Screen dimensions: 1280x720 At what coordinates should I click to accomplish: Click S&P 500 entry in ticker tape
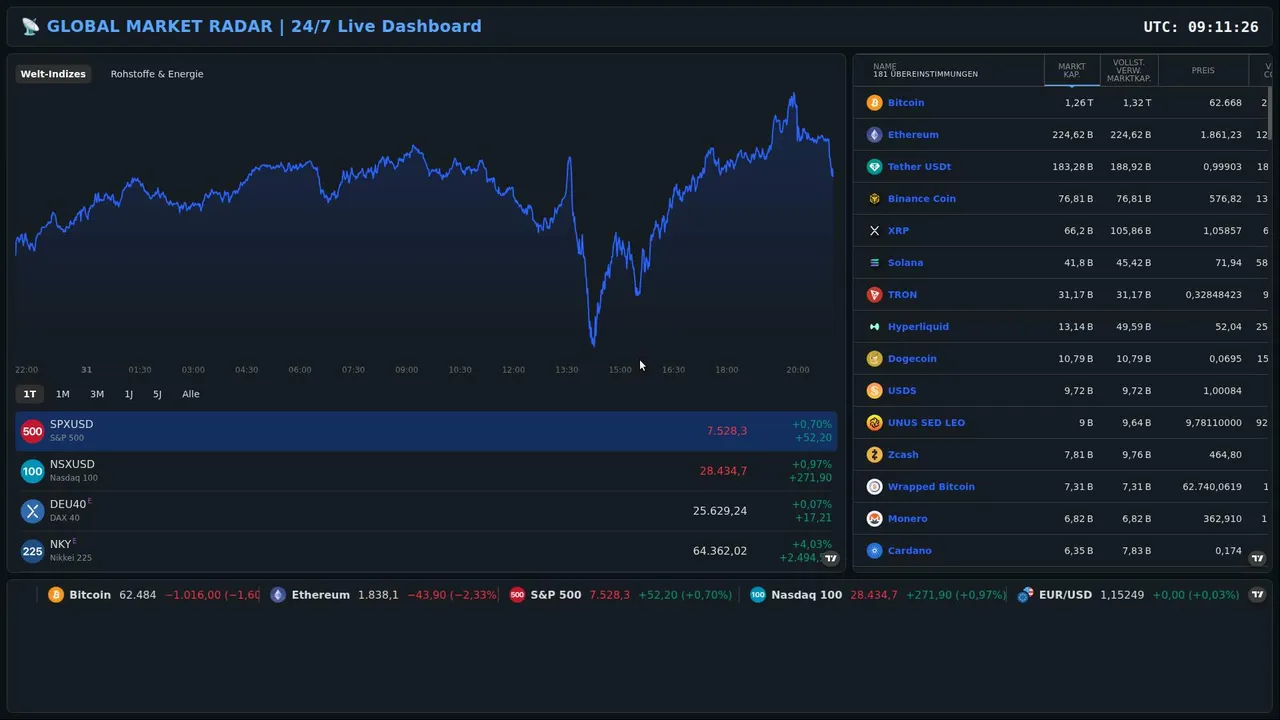pos(621,595)
